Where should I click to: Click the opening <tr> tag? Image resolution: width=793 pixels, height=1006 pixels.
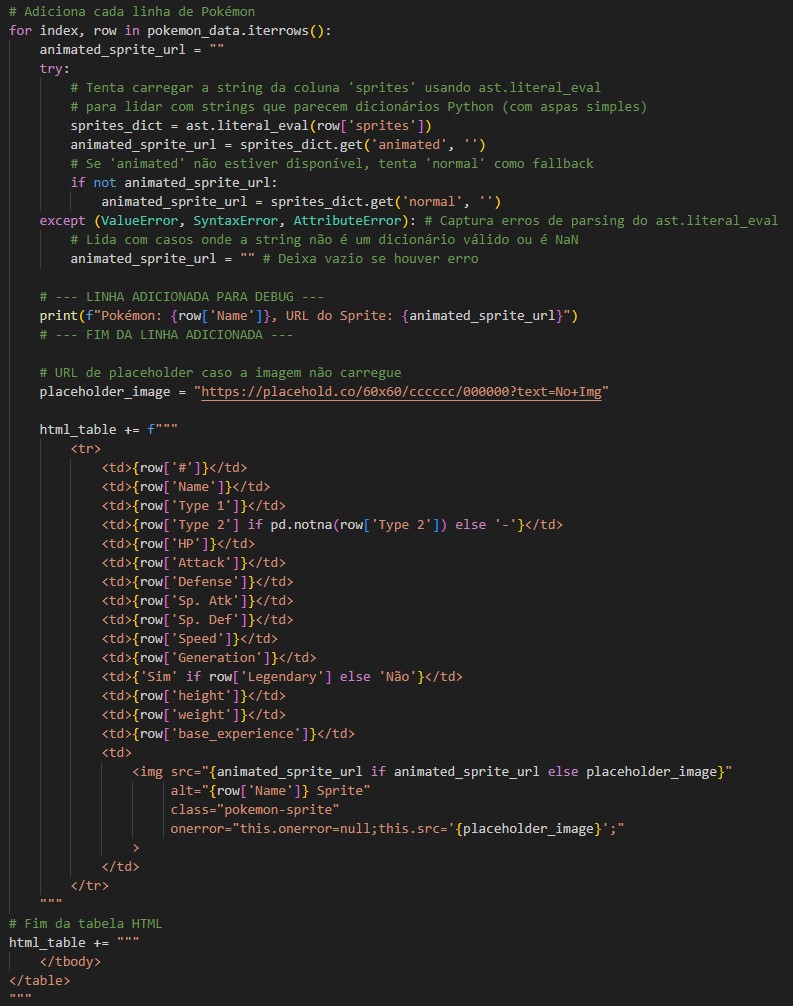[86, 448]
